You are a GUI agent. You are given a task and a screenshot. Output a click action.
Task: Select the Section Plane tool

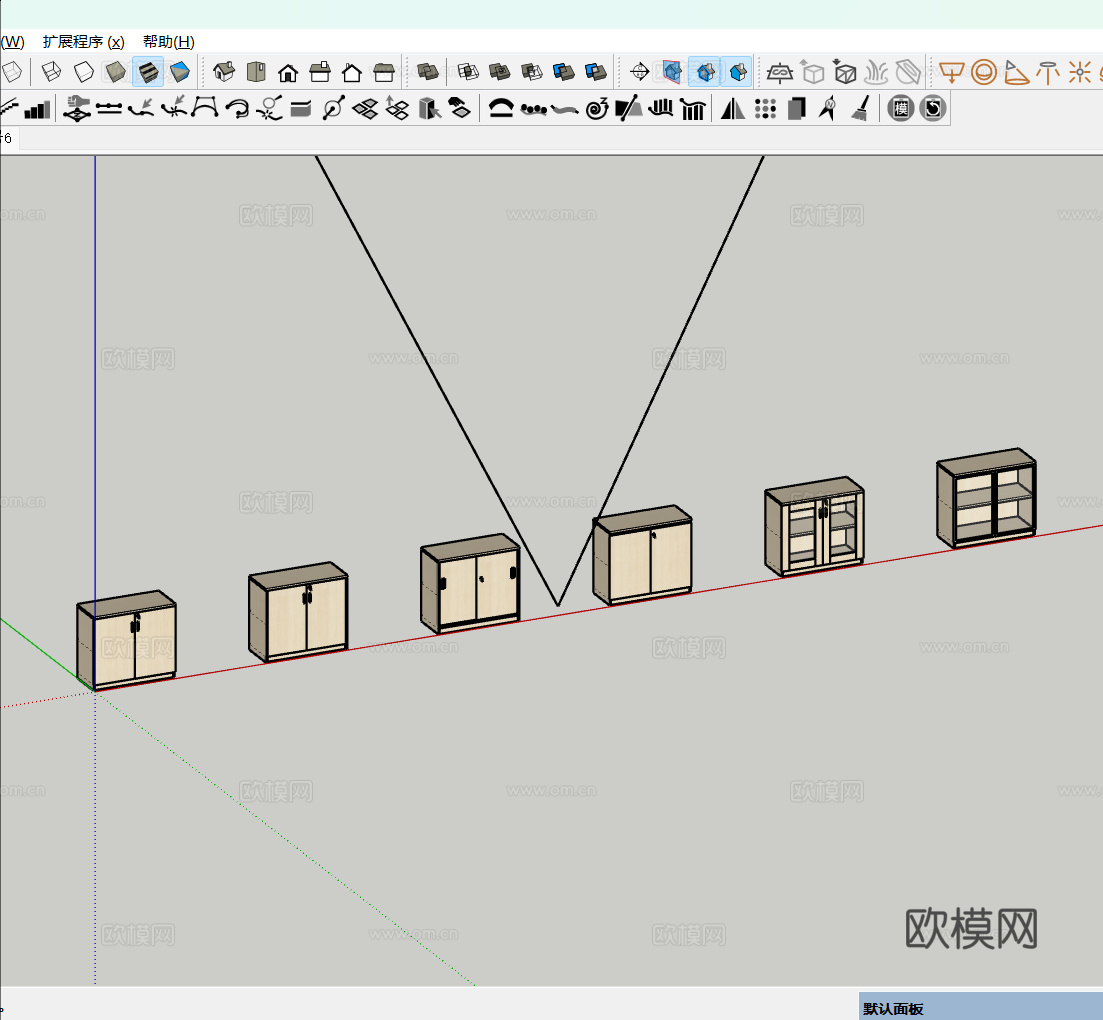coord(640,72)
